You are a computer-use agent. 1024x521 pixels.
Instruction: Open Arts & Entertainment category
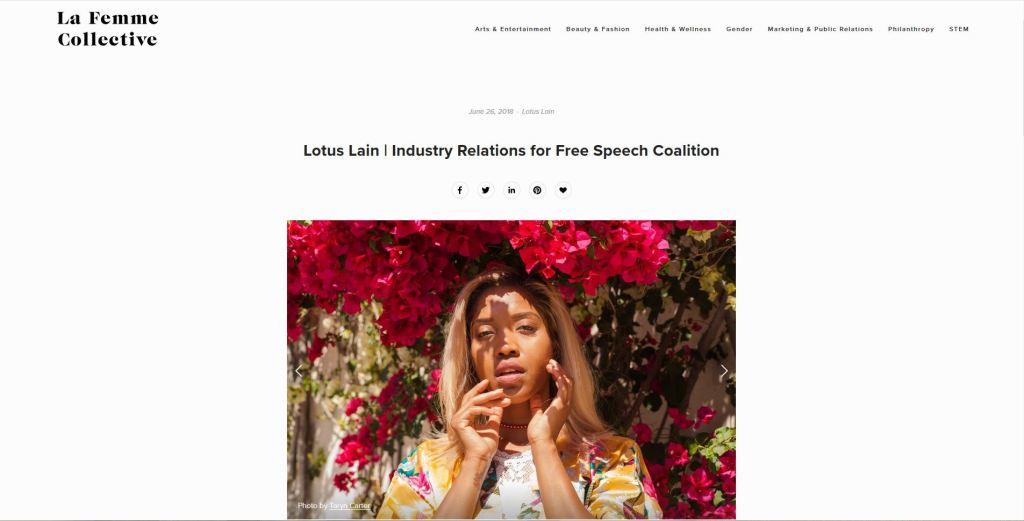tap(513, 29)
